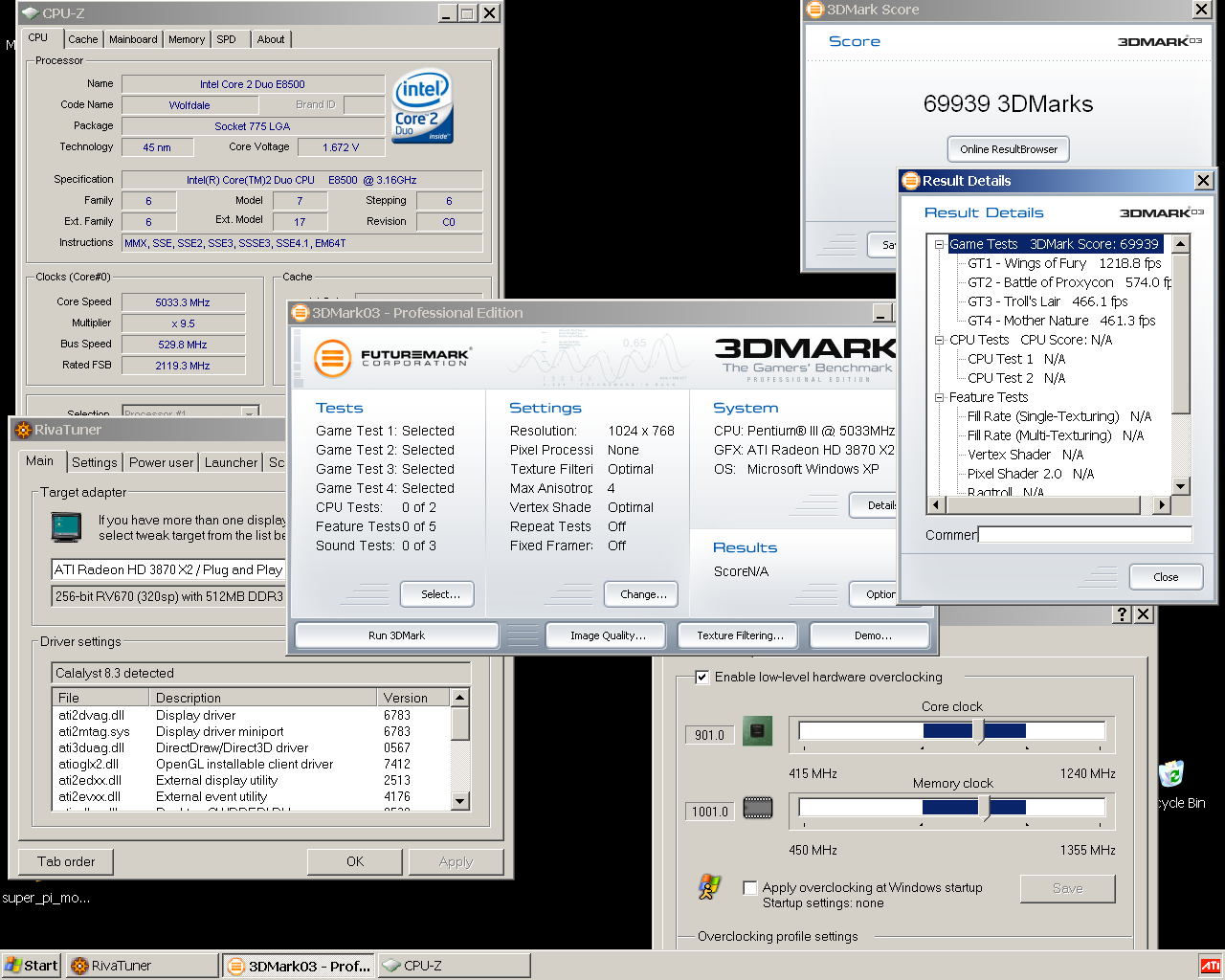Click OK in the RivaTuner window

coord(355,861)
